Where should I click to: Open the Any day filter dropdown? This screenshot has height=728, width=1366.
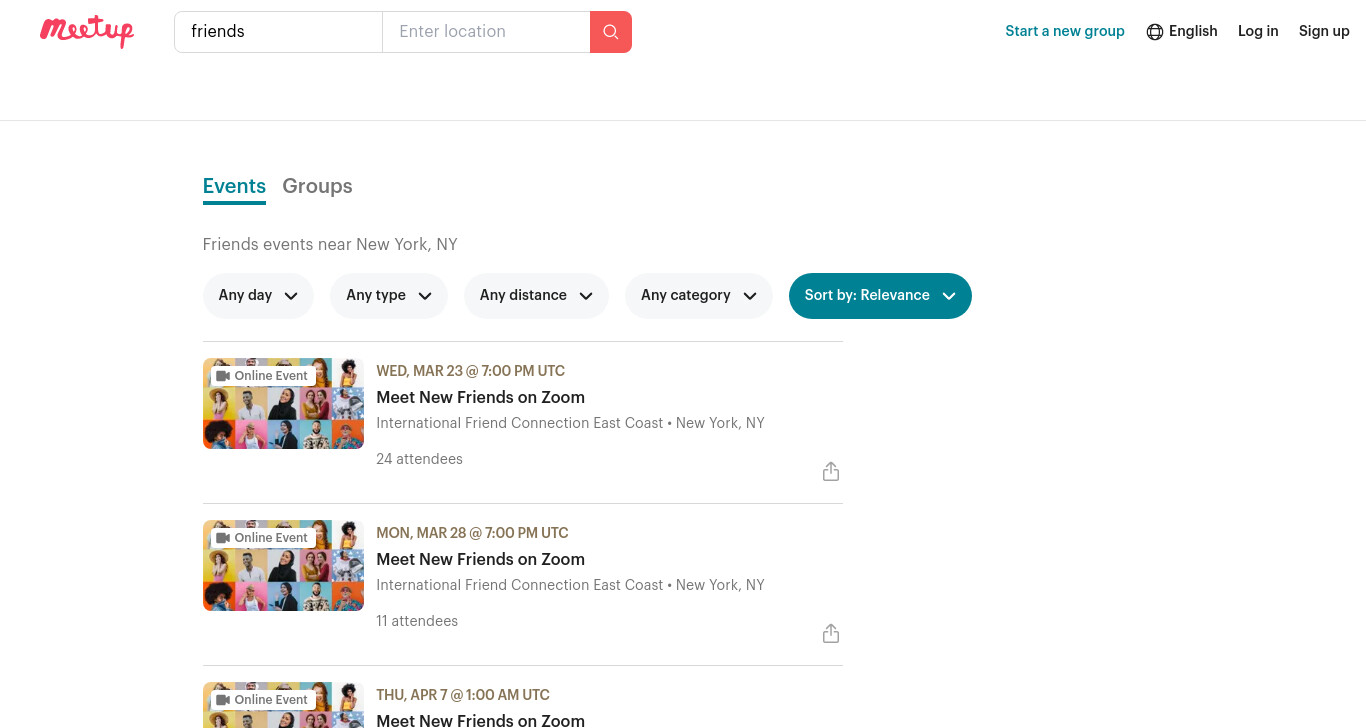[x=258, y=296]
